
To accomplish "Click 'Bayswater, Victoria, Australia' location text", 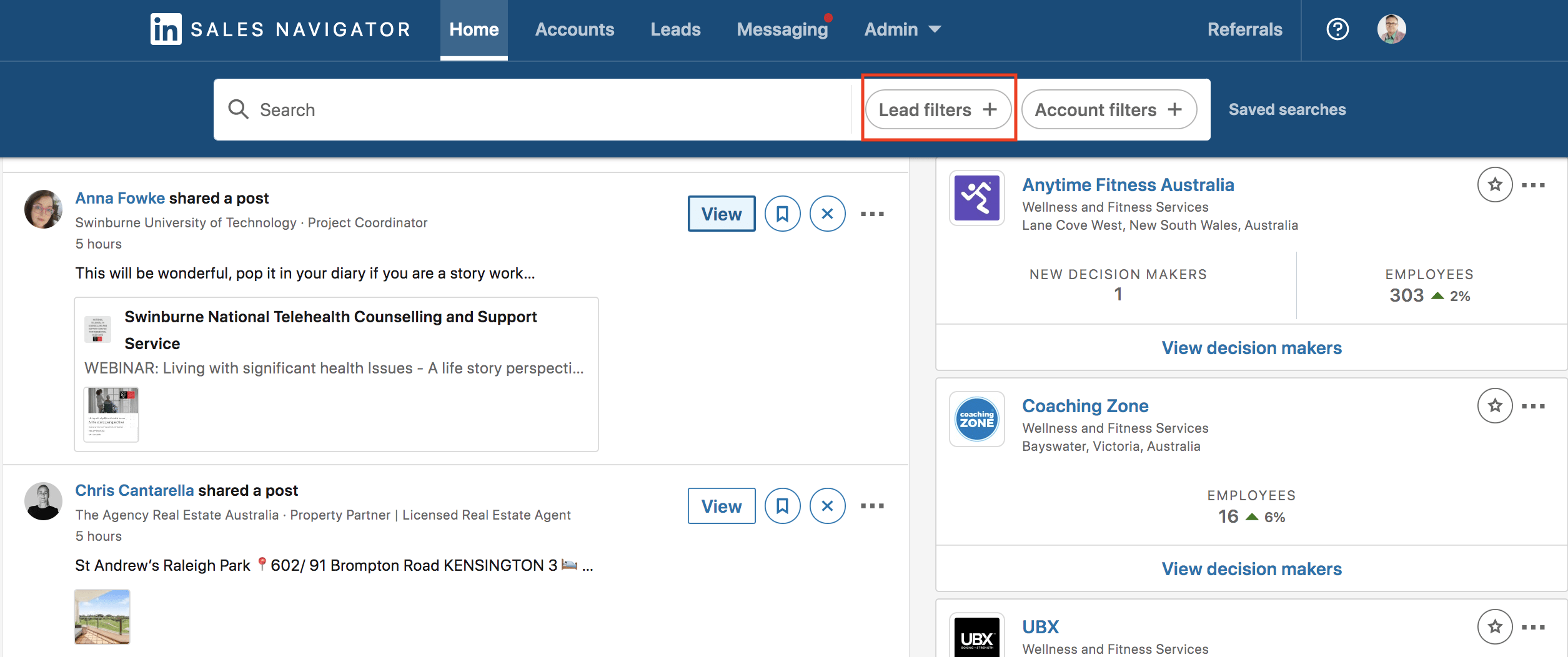I will coord(1111,447).
